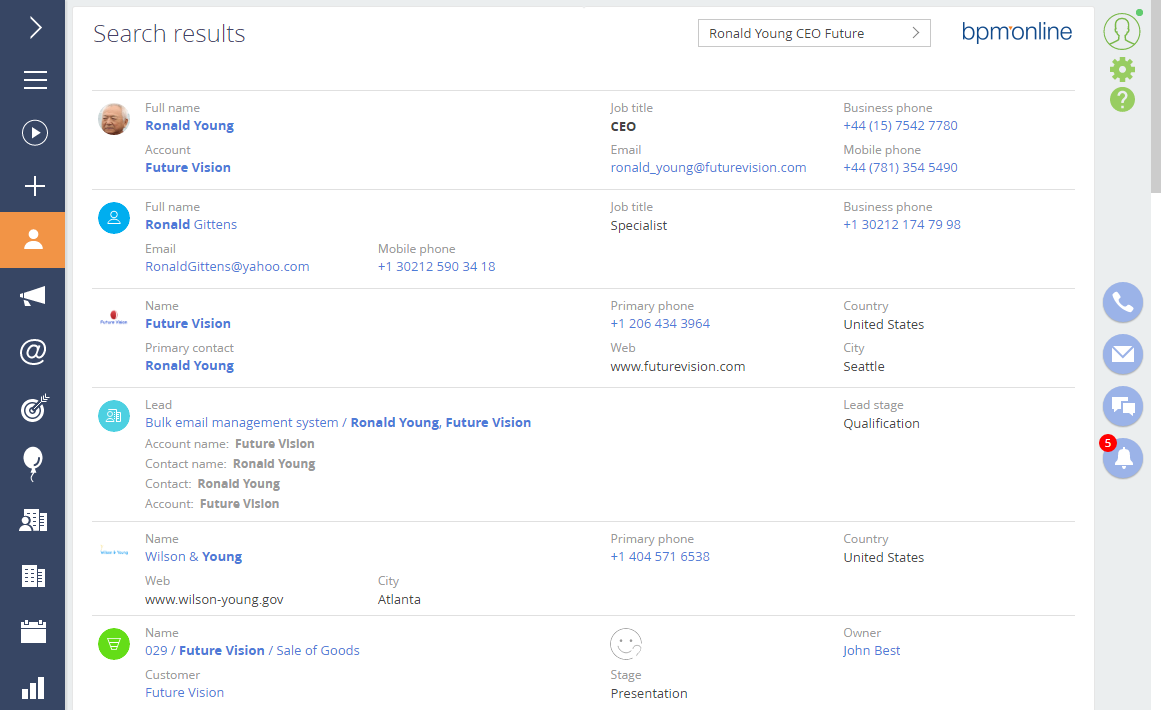The image size is (1161, 710).
Task: Open the calendar icon section in sidebar
Action: point(33,632)
